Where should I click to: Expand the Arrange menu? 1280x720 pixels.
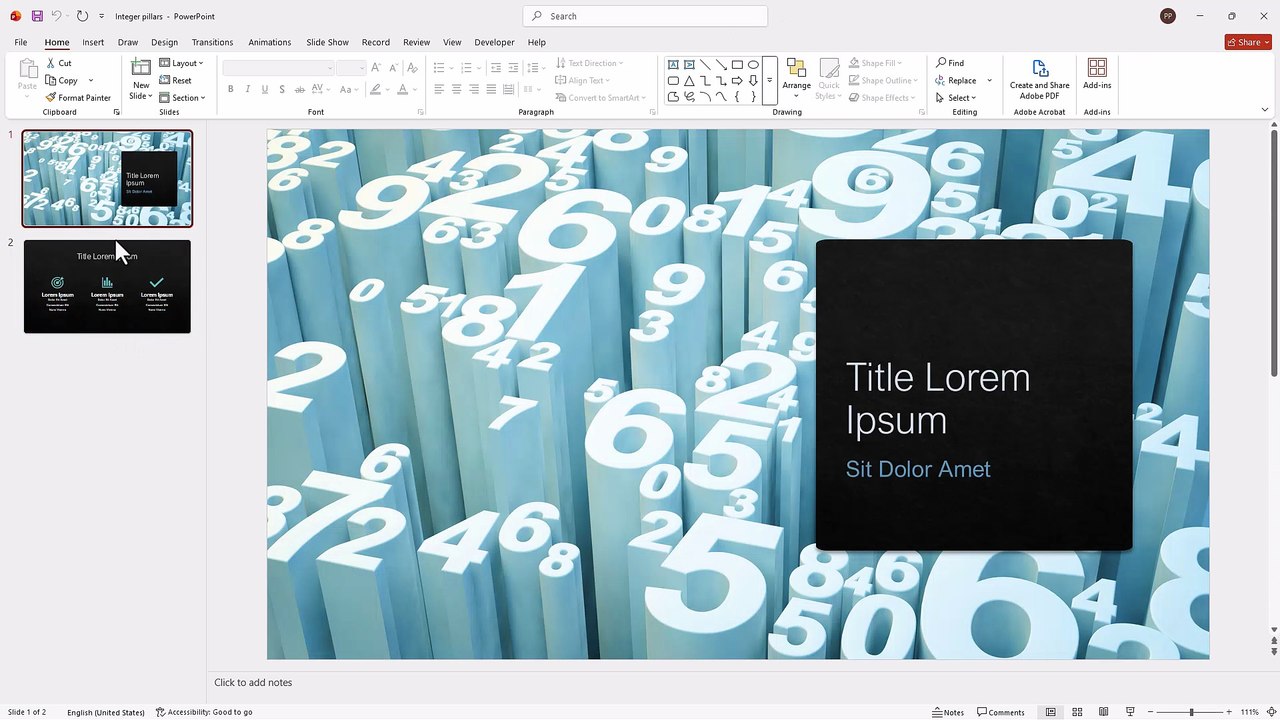click(796, 79)
